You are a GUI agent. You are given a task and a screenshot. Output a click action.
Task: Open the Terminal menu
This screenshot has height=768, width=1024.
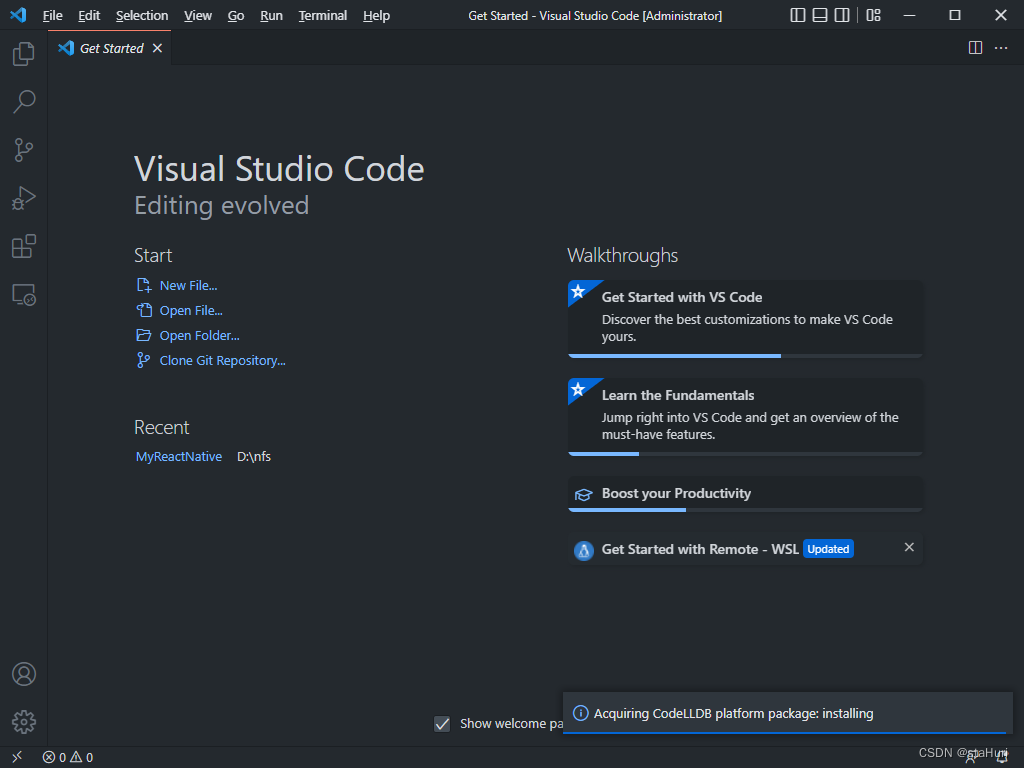pos(323,16)
